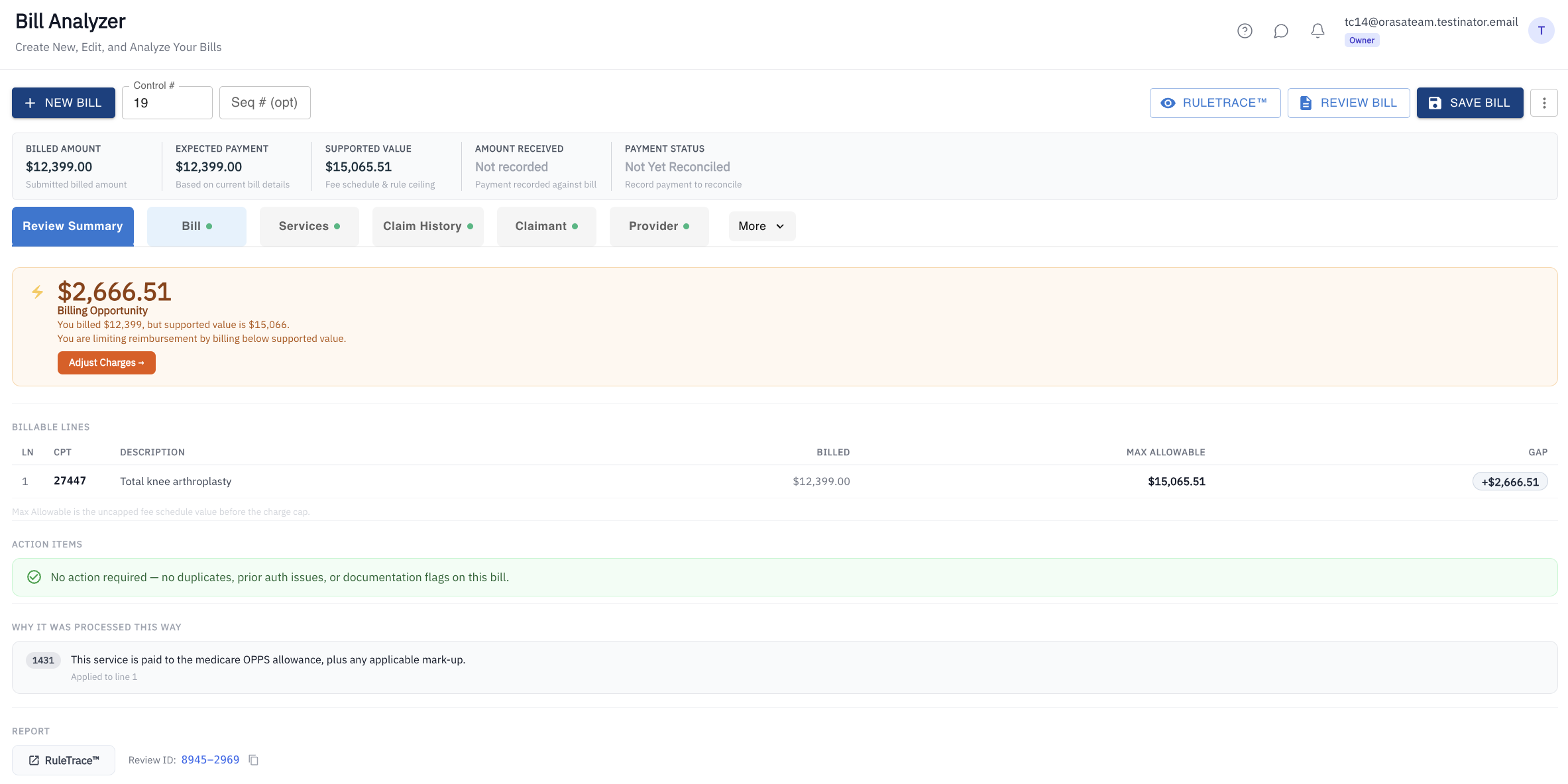The width and height of the screenshot is (1568, 784).
Task: Focus the Seq # (opt) input field
Action: tap(264, 103)
